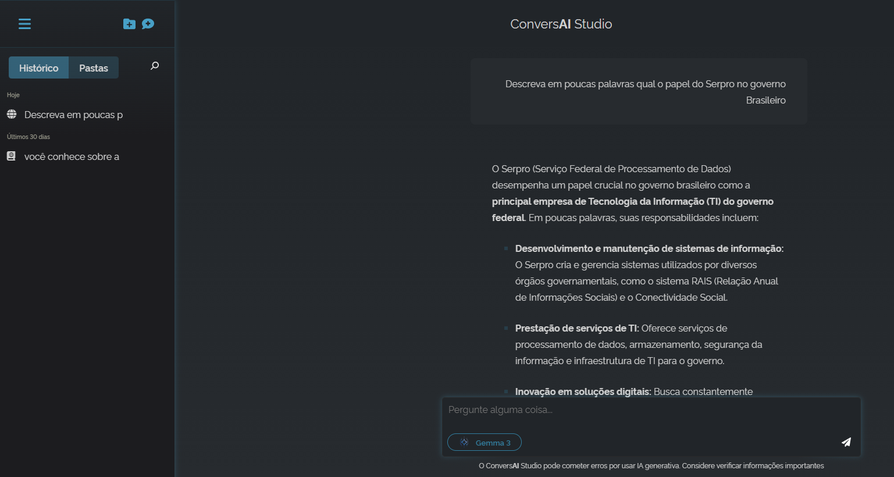Collapse the sidebar with the hamburger menu
Image resolution: width=894 pixels, height=477 pixels.
point(25,24)
